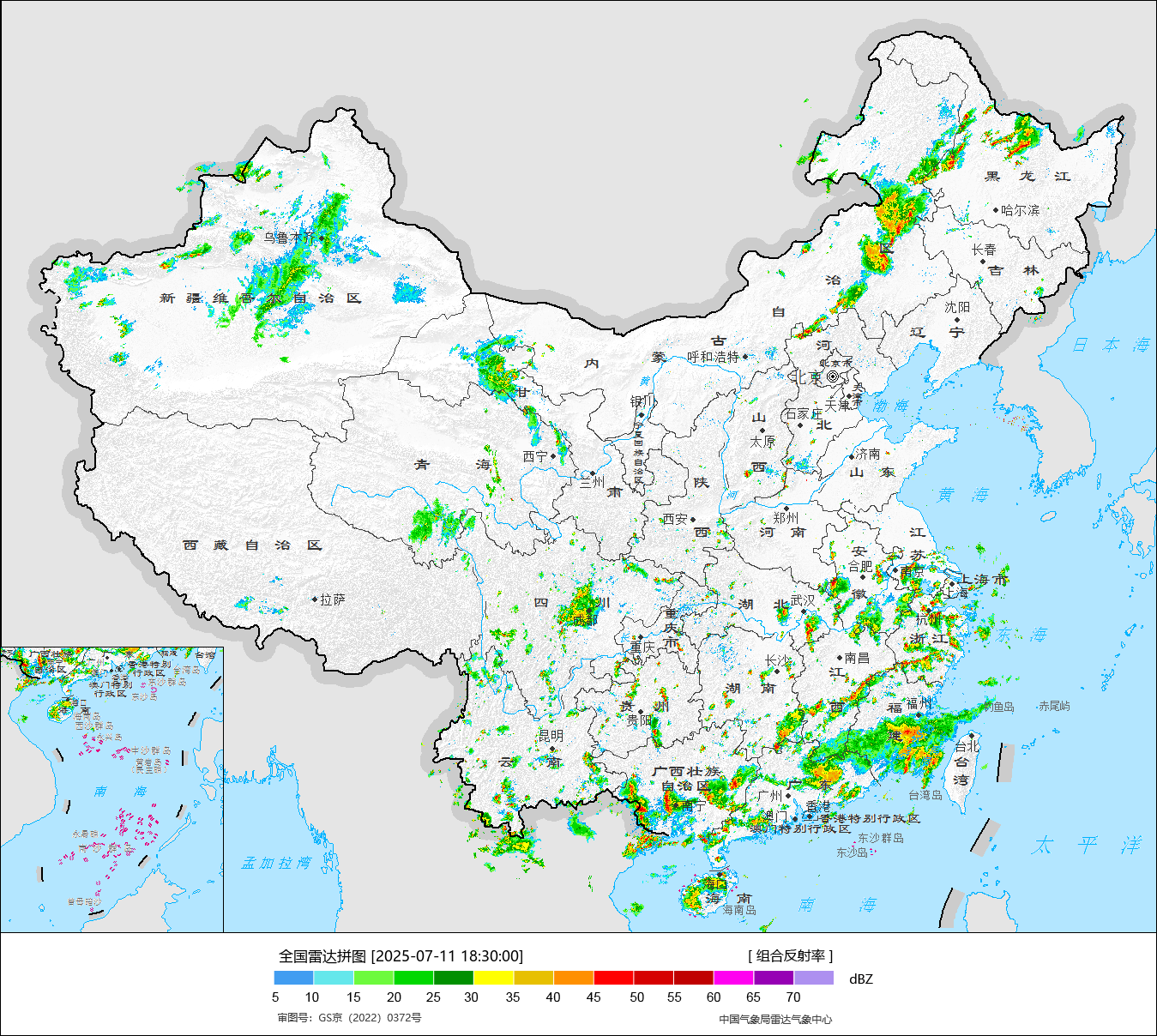Click the Kunming (昆明) city marker
1157x1036 pixels.
(x=552, y=749)
